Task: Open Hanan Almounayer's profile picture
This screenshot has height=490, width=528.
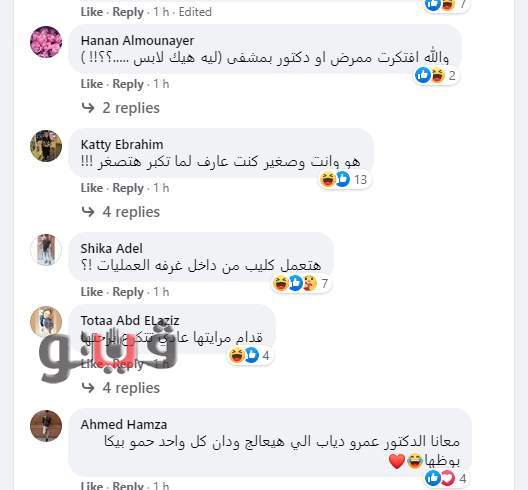Action: (46, 42)
